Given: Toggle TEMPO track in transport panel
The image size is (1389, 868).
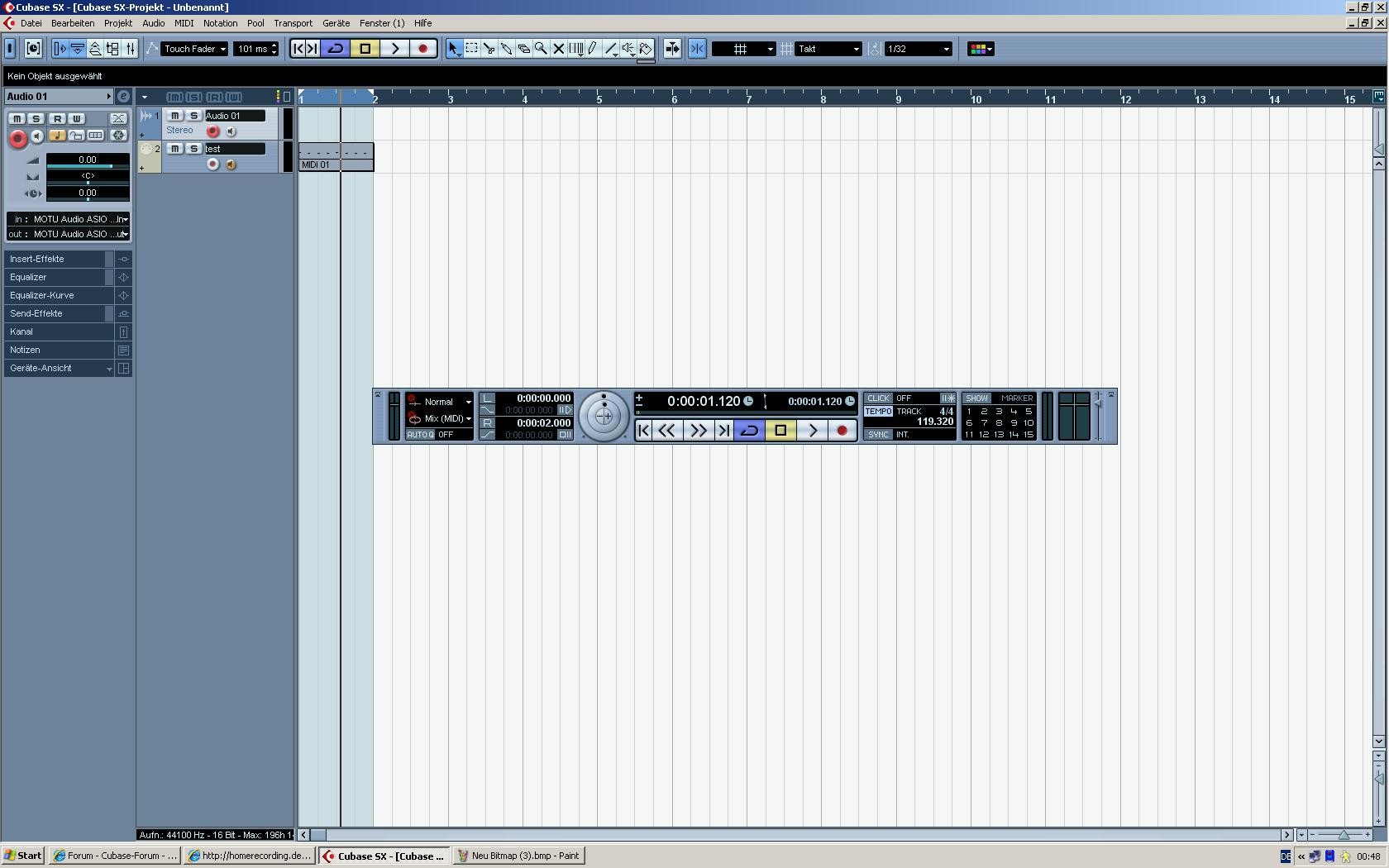Looking at the screenshot, I should [x=878, y=411].
